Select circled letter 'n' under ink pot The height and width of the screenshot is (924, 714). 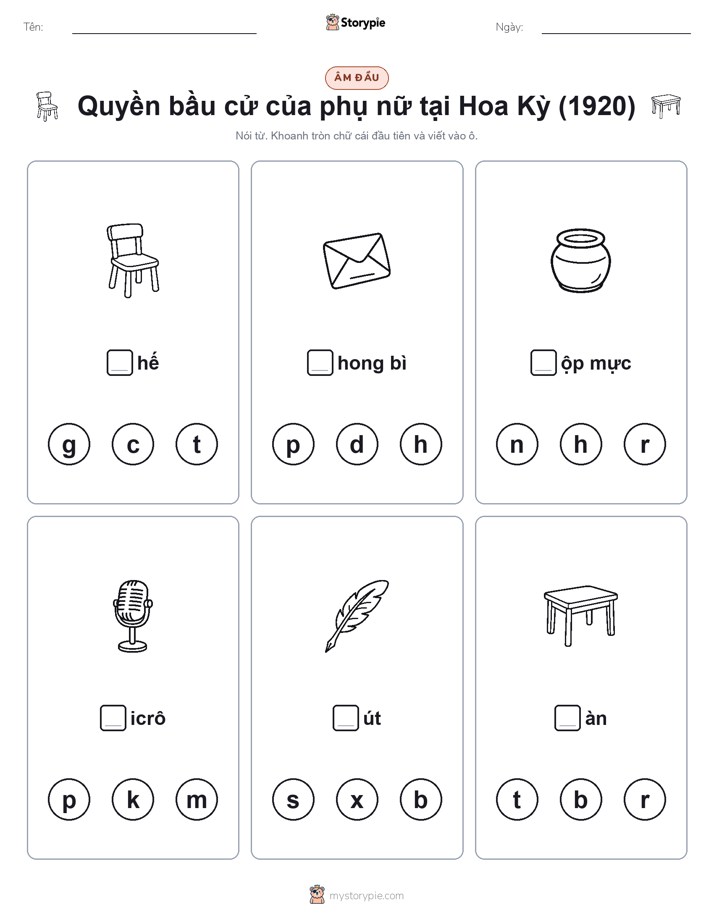(x=517, y=444)
